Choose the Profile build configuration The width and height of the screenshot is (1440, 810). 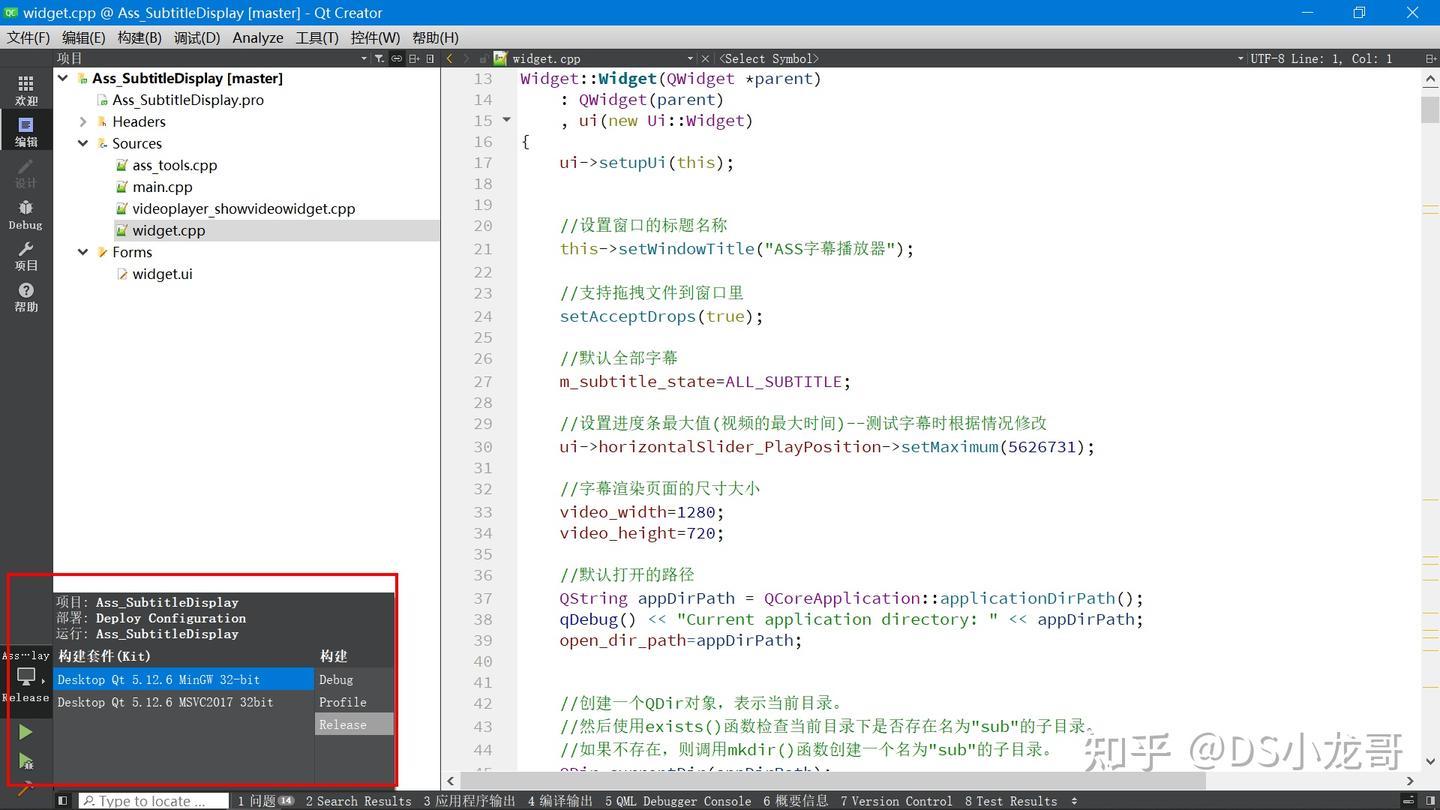(x=354, y=703)
